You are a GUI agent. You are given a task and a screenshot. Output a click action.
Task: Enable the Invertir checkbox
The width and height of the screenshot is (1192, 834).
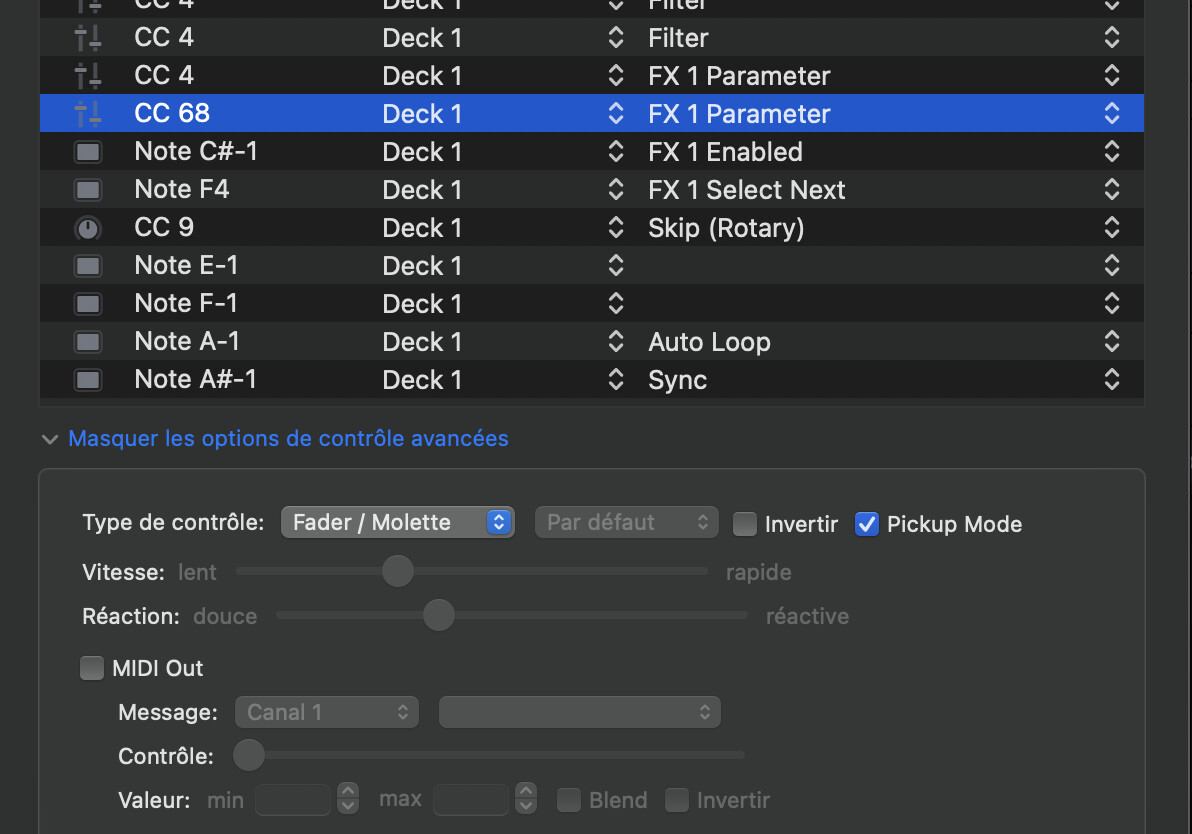744,523
